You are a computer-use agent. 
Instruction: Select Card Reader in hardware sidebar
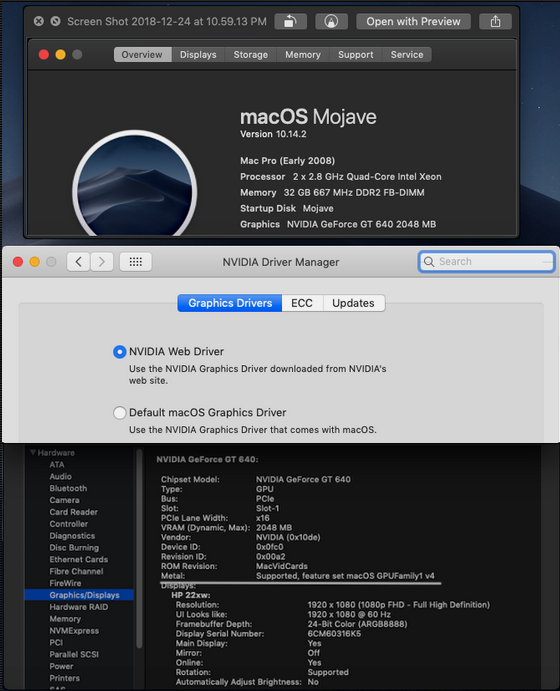[x=74, y=512]
